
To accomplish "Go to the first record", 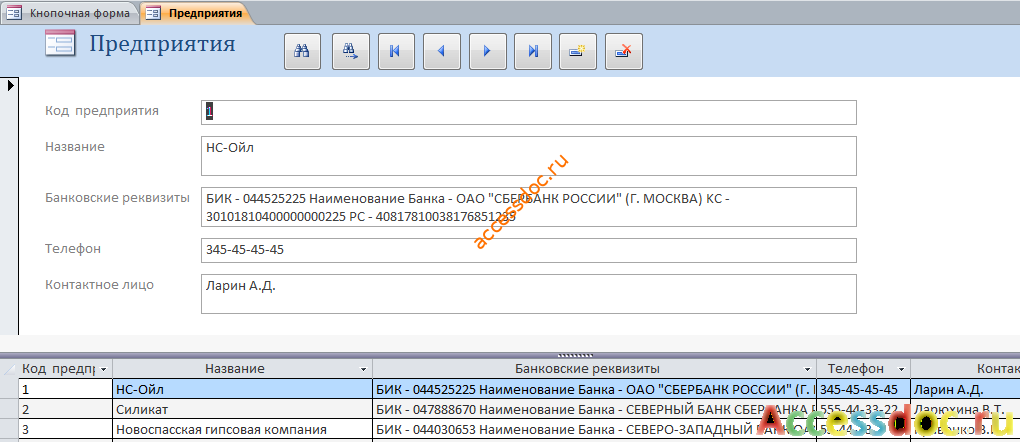I will 396,51.
